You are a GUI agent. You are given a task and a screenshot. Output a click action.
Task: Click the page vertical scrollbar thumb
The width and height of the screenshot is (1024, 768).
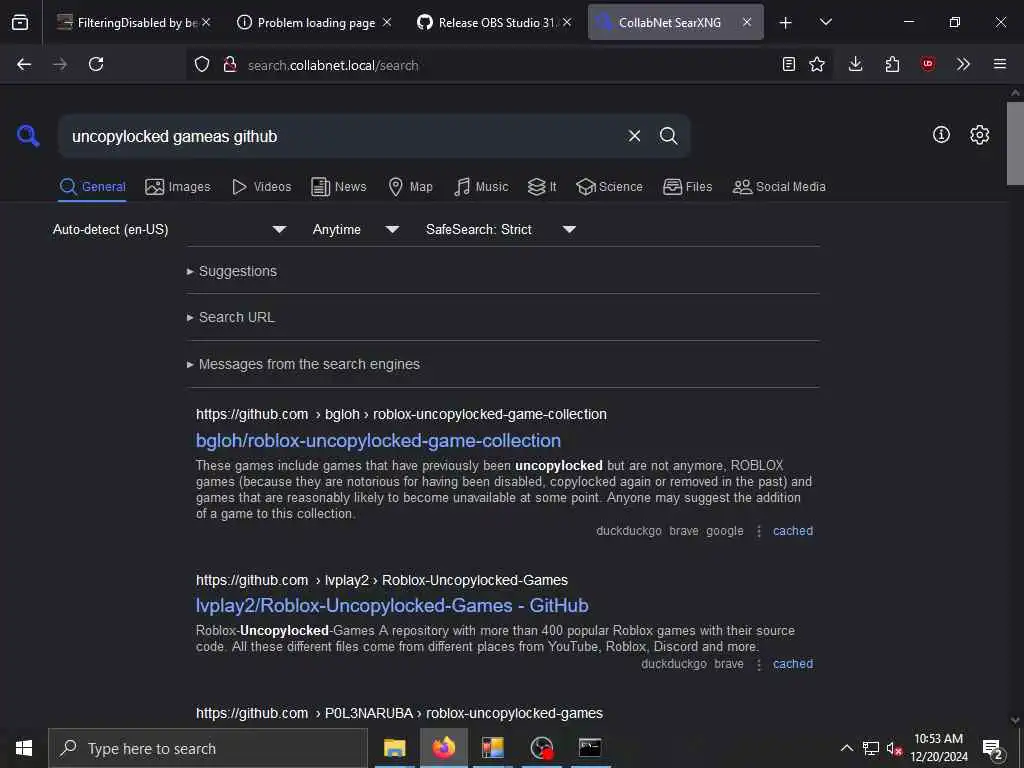click(x=1015, y=143)
